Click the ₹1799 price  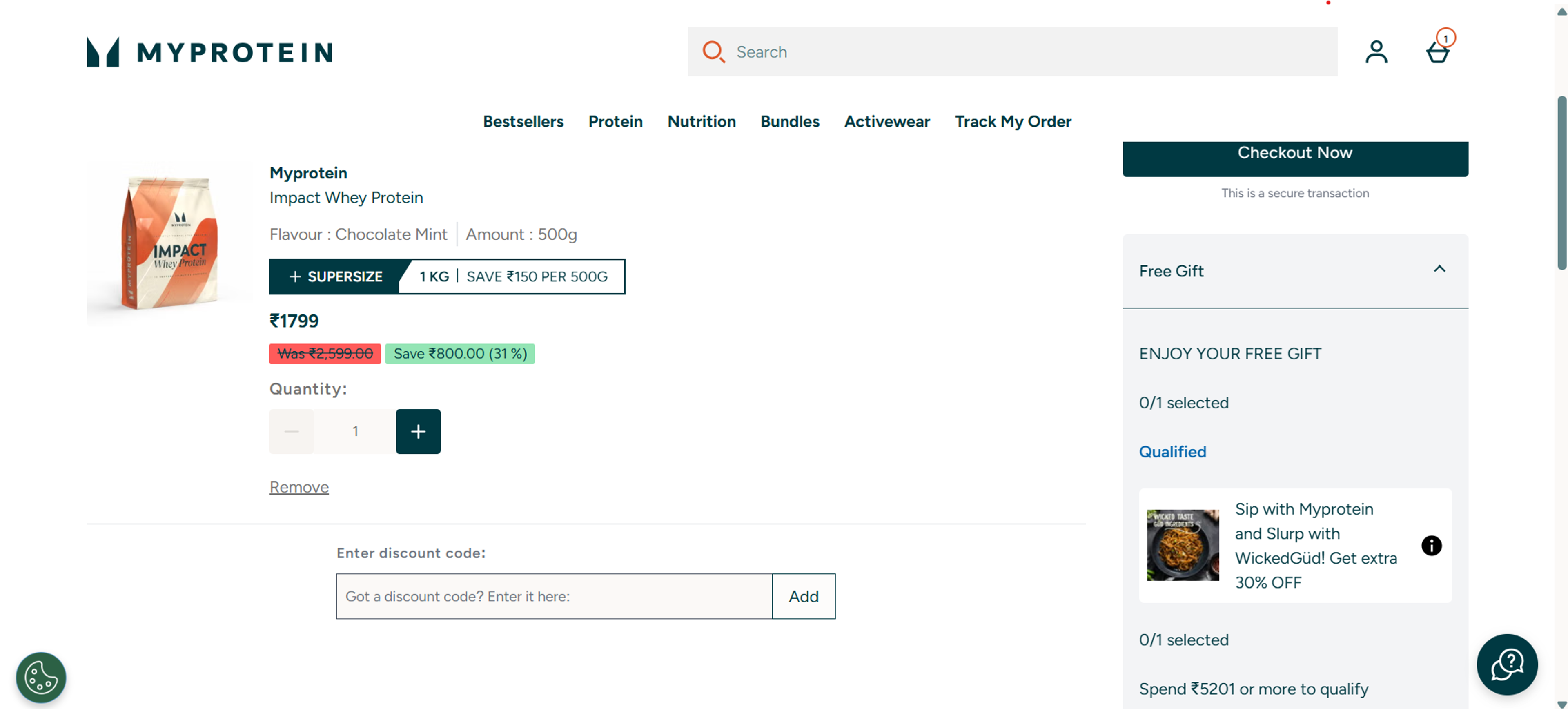pos(294,321)
